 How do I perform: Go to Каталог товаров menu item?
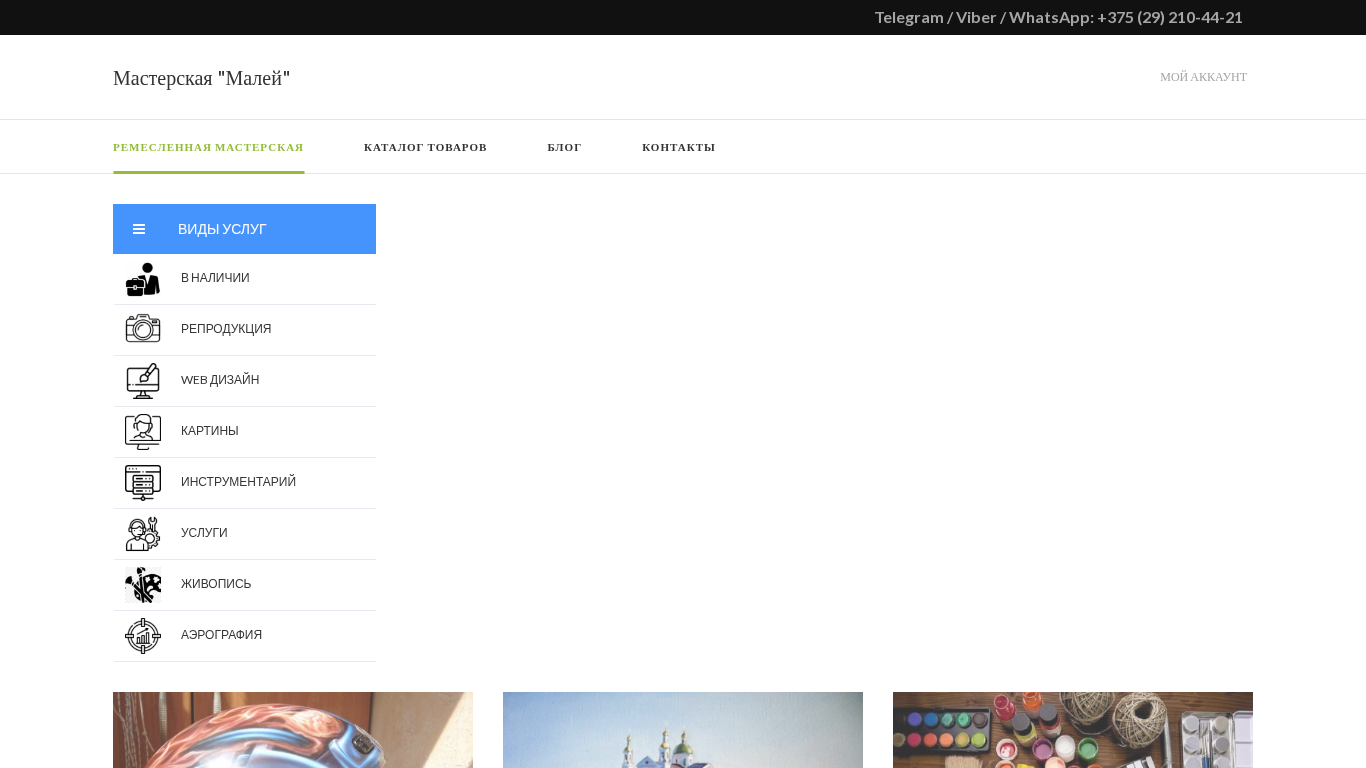[425, 147]
